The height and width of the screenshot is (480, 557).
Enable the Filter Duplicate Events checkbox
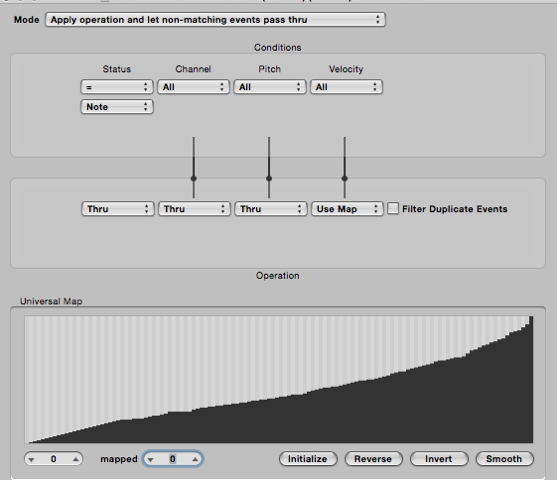[393, 209]
